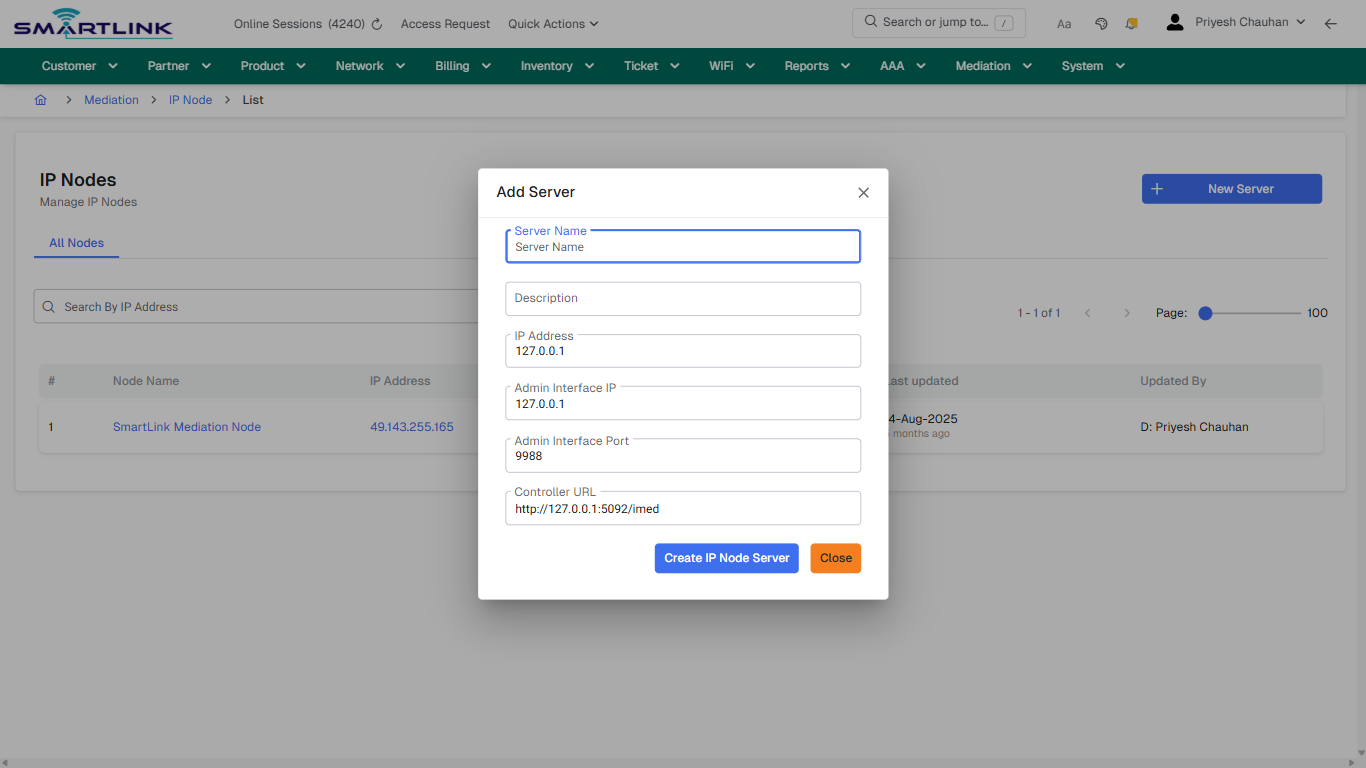Expand the Reports navigation menu
The image size is (1366, 768).
[807, 65]
